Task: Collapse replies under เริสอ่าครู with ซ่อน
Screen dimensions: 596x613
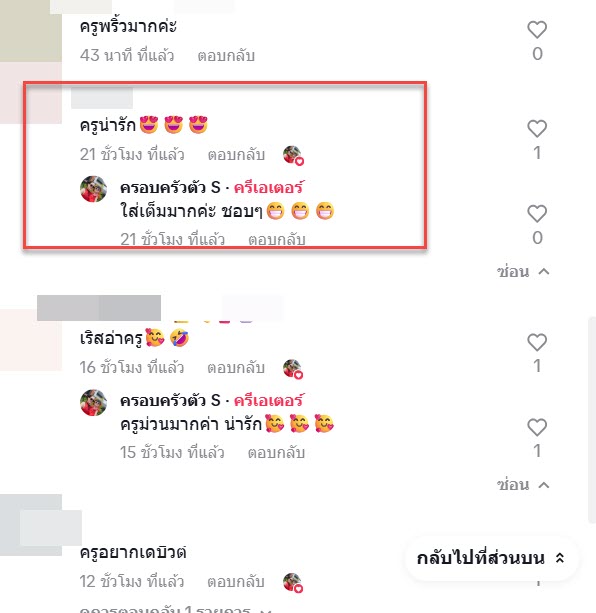Action: pos(523,485)
